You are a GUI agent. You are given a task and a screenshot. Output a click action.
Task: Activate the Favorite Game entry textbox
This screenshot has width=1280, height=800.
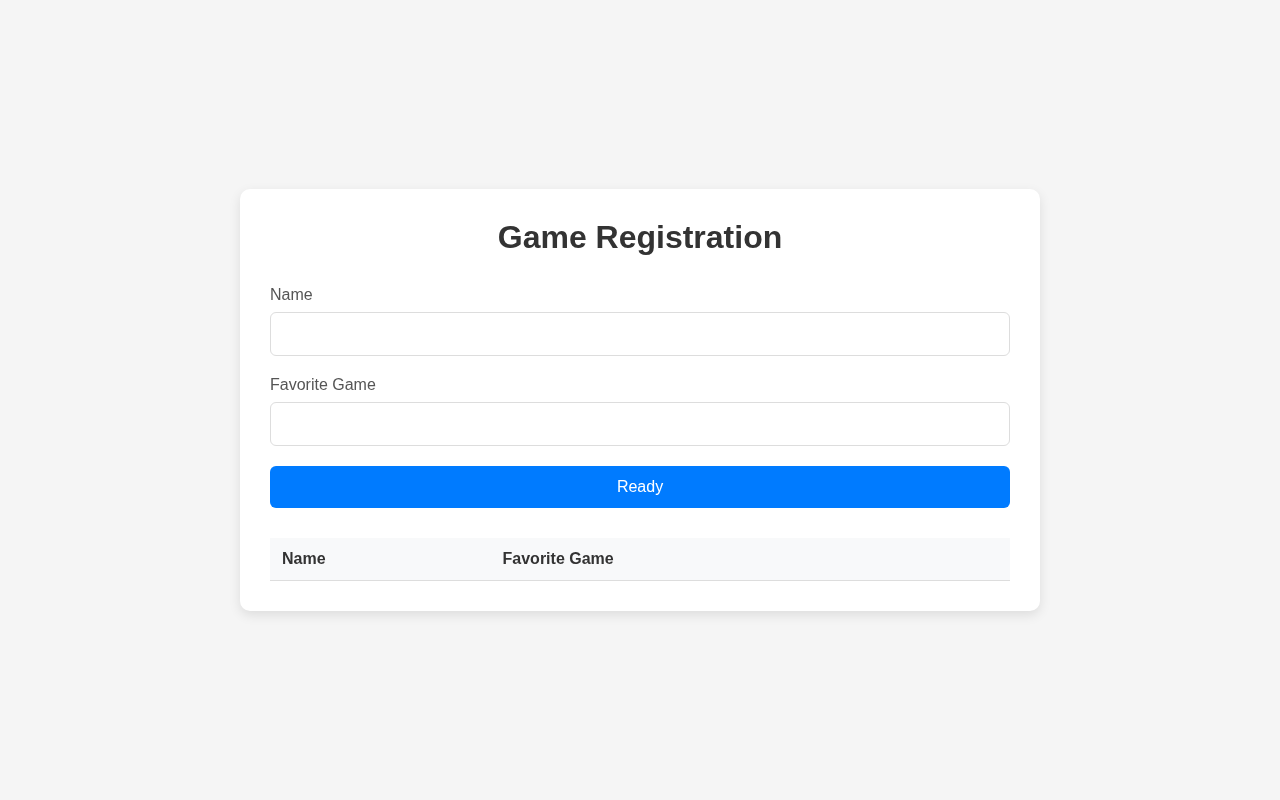640,424
